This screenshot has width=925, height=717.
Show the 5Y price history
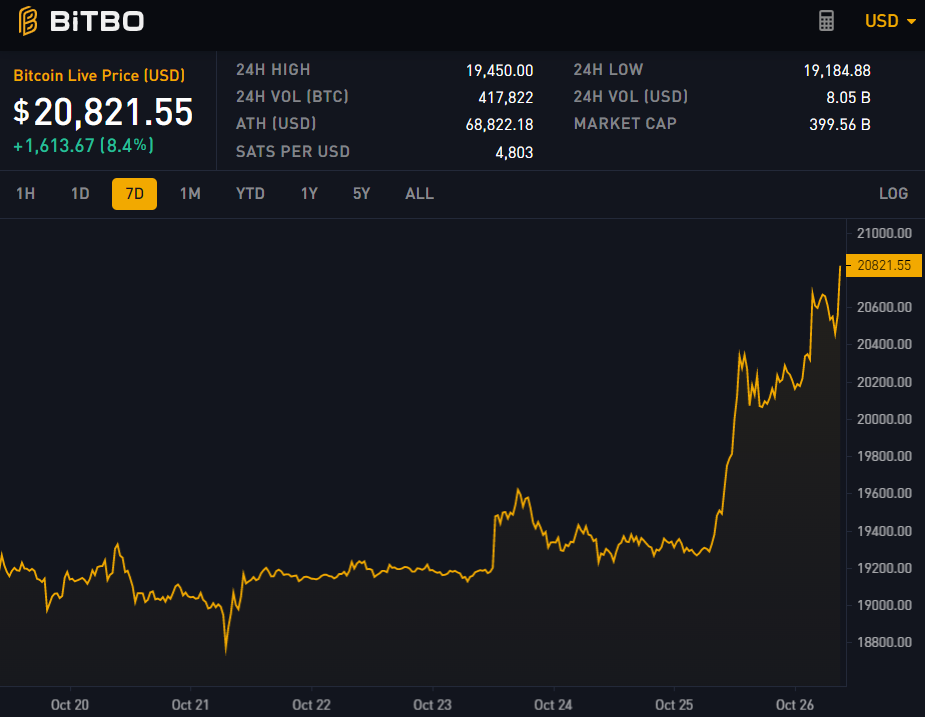(362, 194)
